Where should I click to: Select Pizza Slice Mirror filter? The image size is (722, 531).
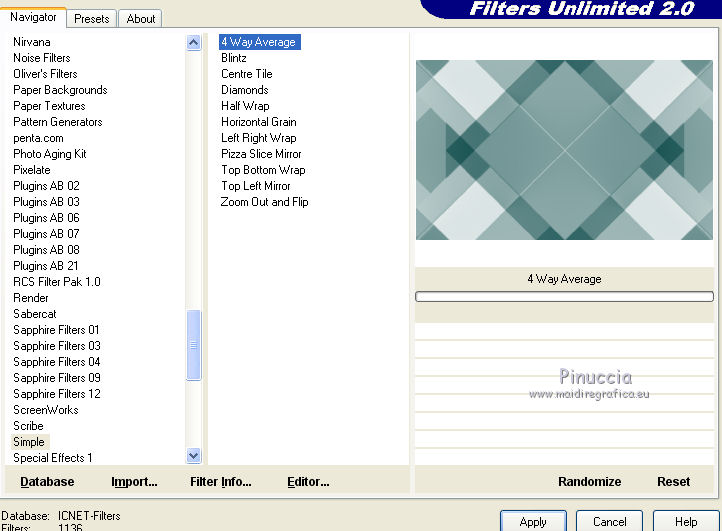(261, 154)
